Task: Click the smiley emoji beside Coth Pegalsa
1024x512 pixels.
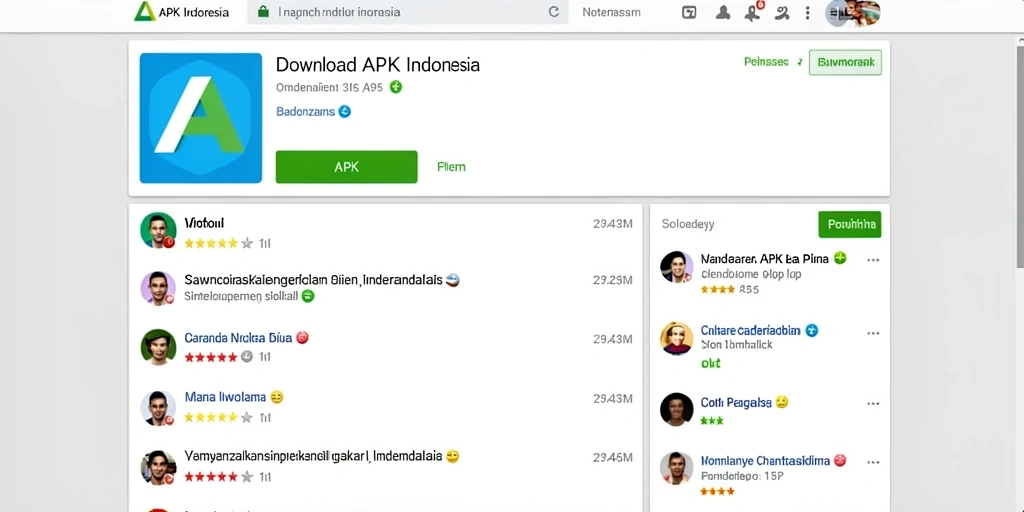Action: pyautogui.click(x=782, y=402)
